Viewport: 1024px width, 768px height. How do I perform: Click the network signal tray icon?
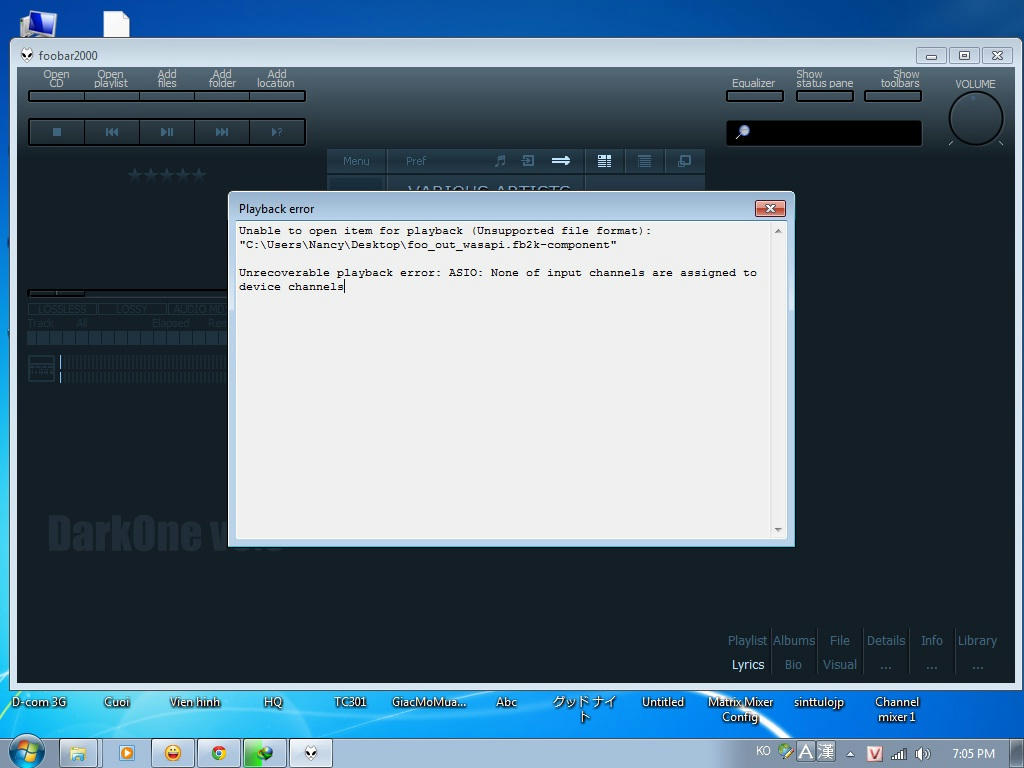899,754
